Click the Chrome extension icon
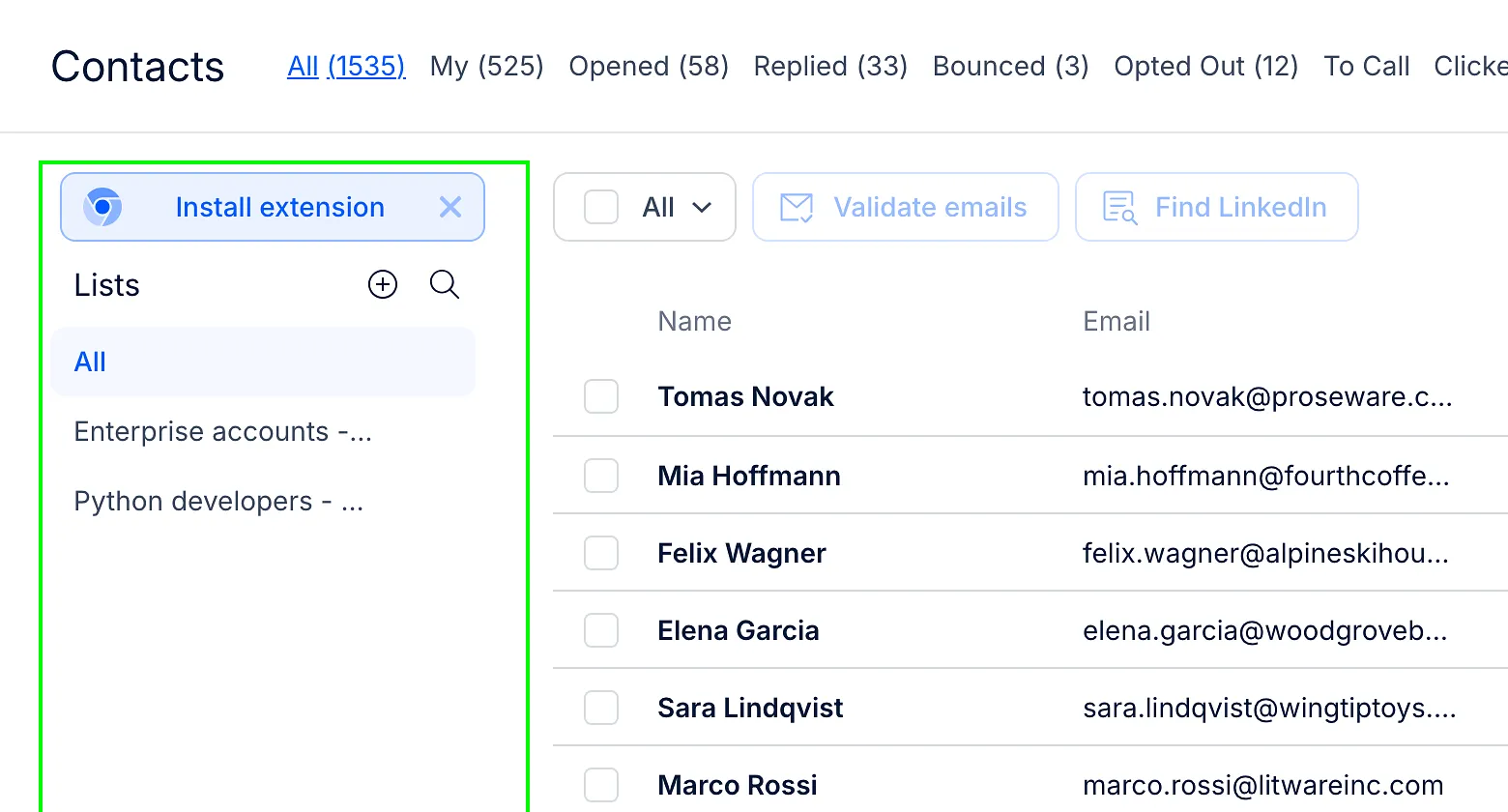 [102, 207]
